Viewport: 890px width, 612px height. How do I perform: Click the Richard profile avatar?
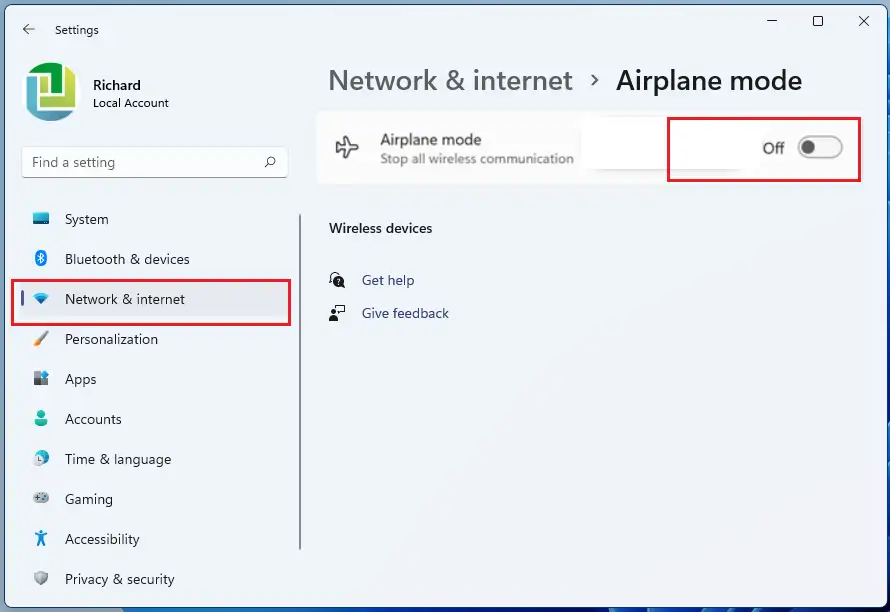[x=51, y=92]
